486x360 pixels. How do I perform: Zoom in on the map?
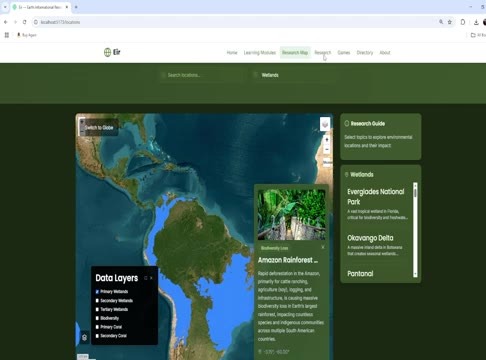327,140
